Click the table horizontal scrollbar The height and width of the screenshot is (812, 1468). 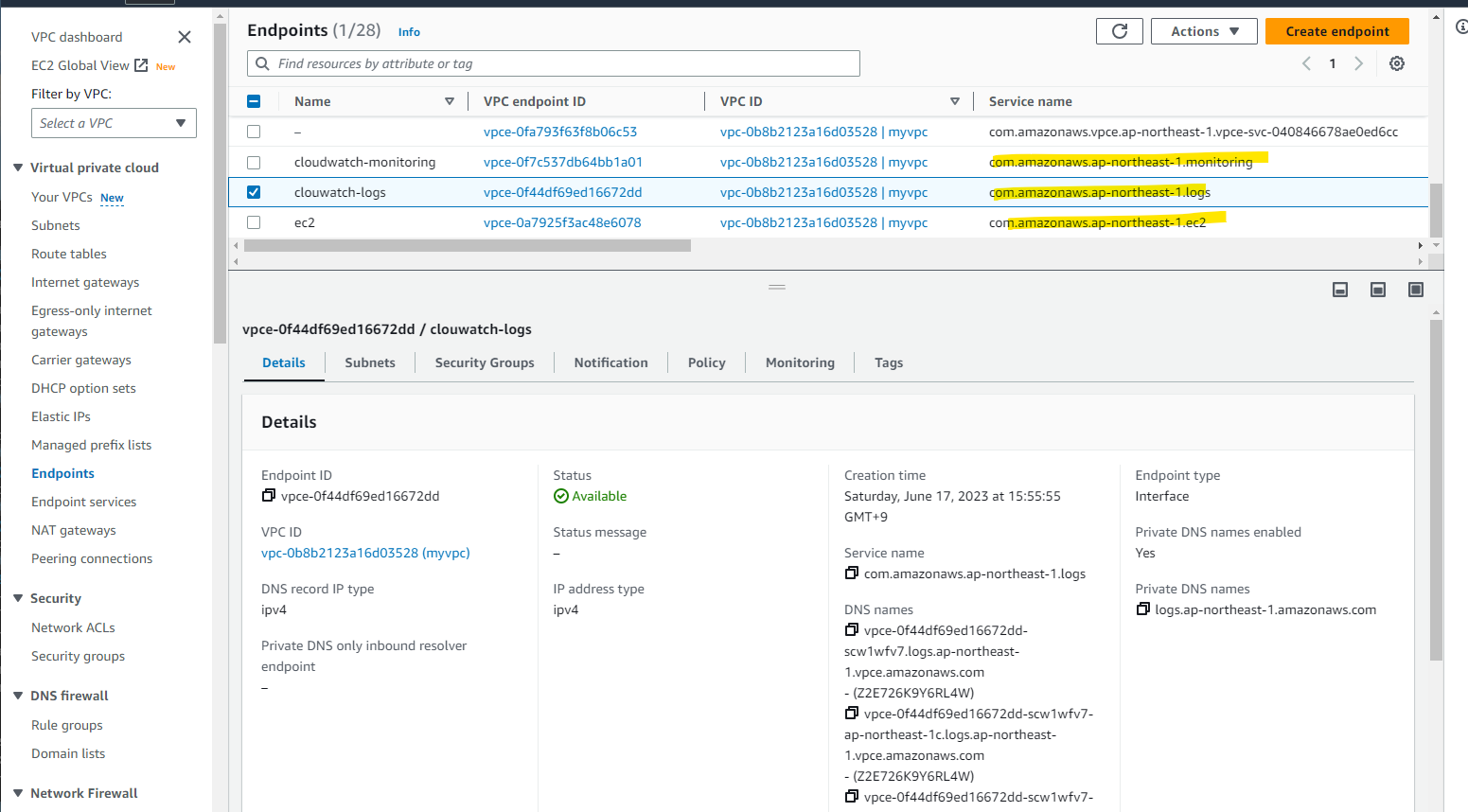(468, 245)
